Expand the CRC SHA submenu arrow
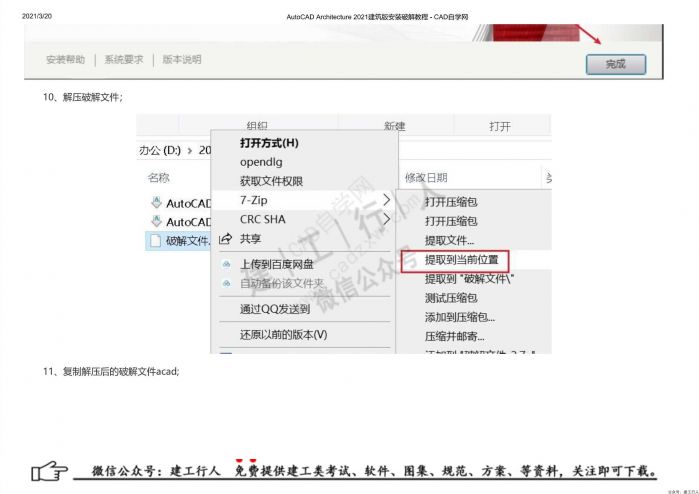 point(387,219)
